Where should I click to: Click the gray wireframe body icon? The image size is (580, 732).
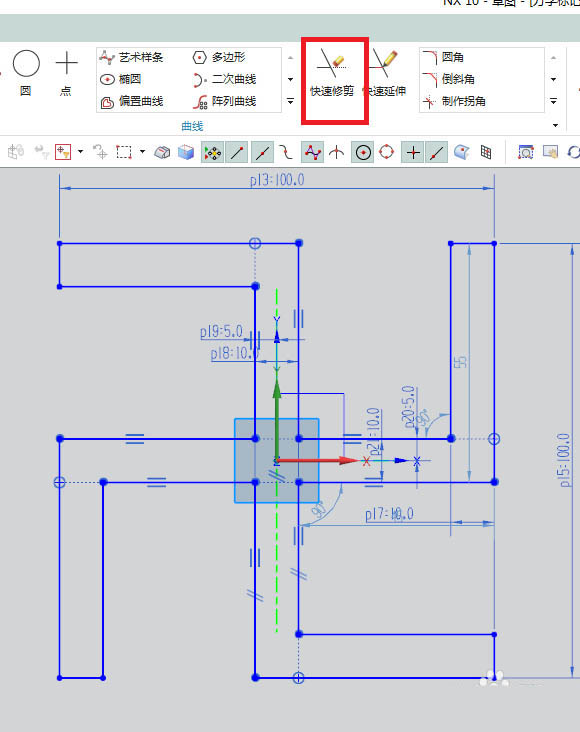click(162, 152)
